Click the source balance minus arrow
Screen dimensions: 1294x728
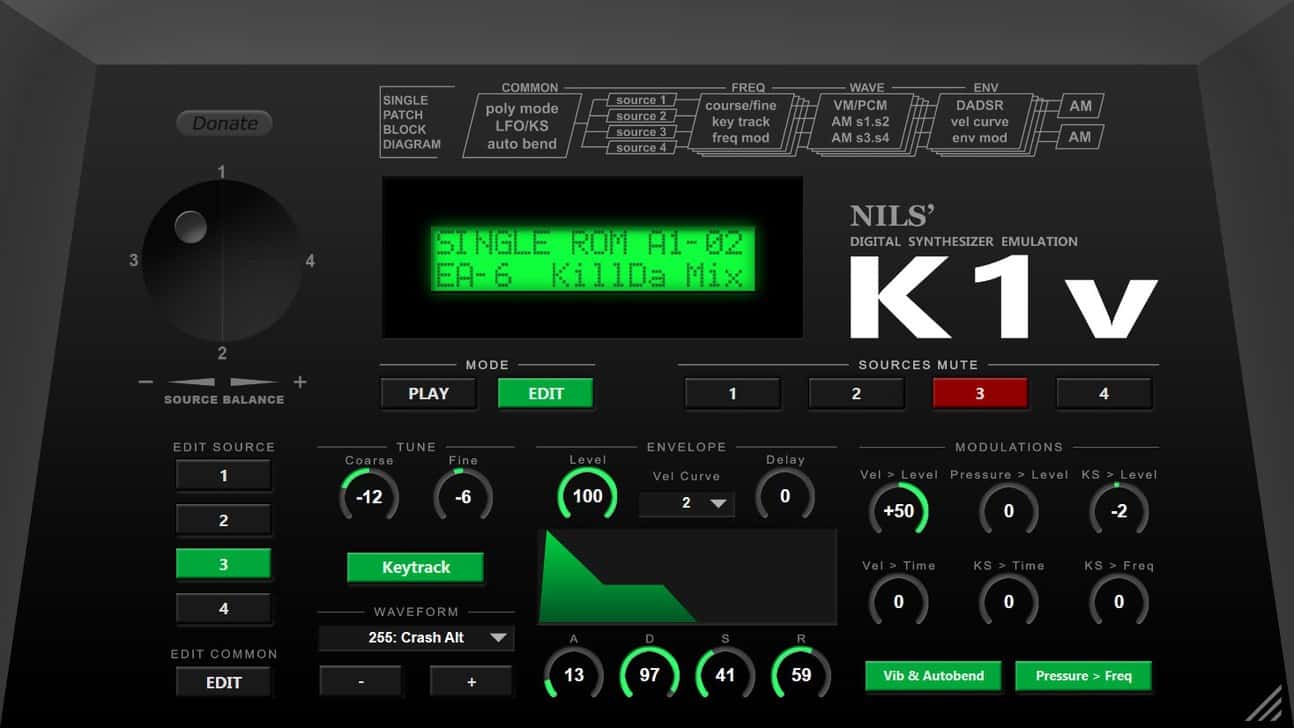(191, 382)
